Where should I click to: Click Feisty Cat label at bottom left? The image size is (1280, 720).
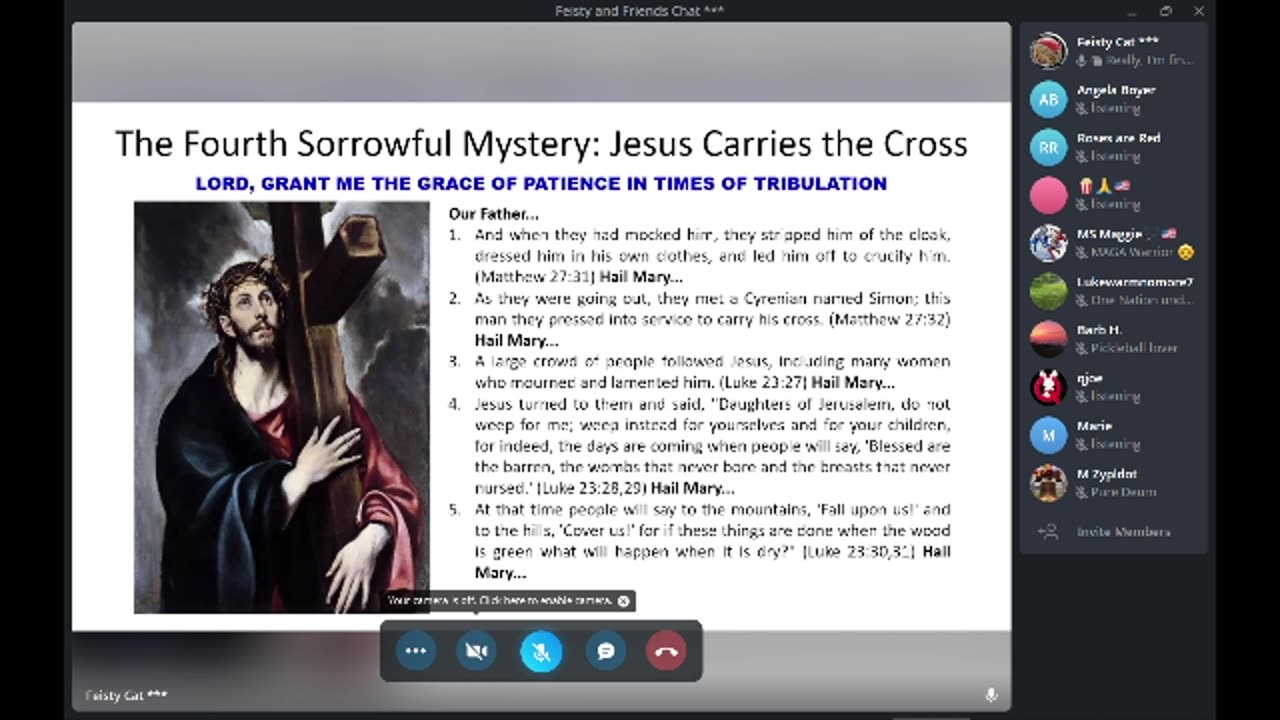(x=126, y=695)
